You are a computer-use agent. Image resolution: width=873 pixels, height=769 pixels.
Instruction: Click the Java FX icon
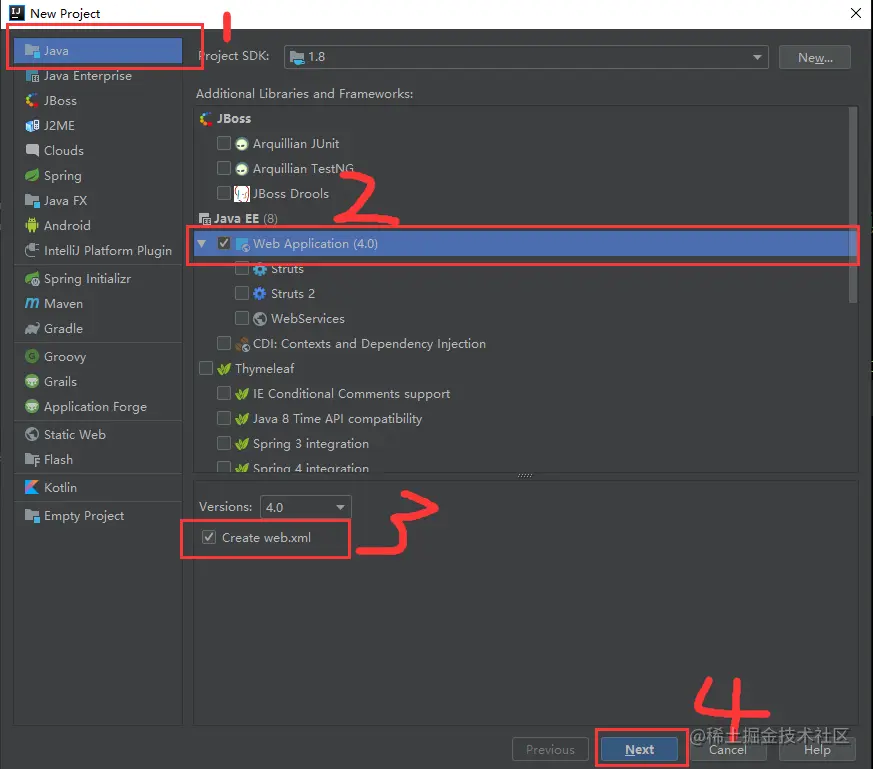[x=32, y=200]
